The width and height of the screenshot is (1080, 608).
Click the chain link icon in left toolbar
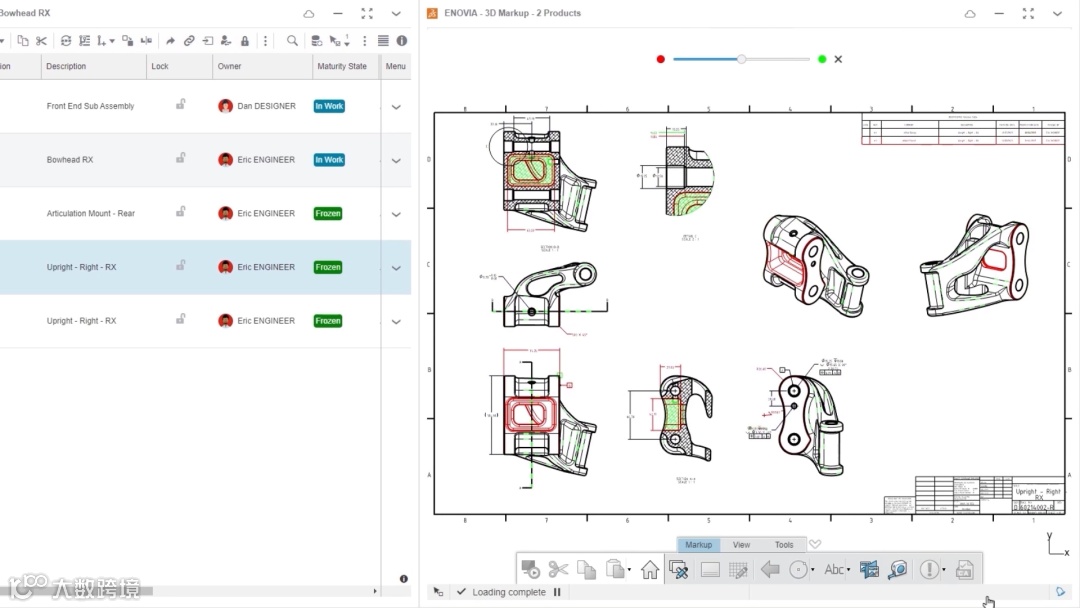click(189, 41)
